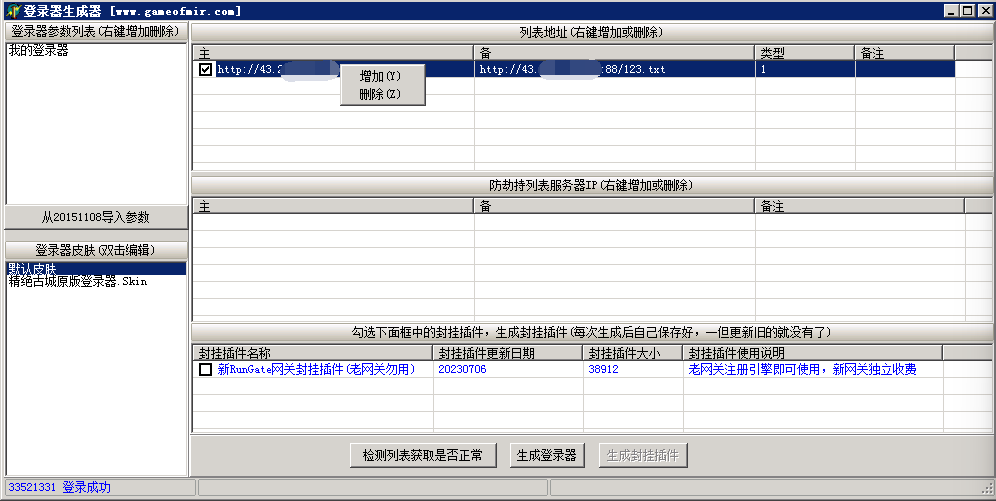Click the 封挂插件名称 column header
This screenshot has width=996, height=501.
pos(313,353)
